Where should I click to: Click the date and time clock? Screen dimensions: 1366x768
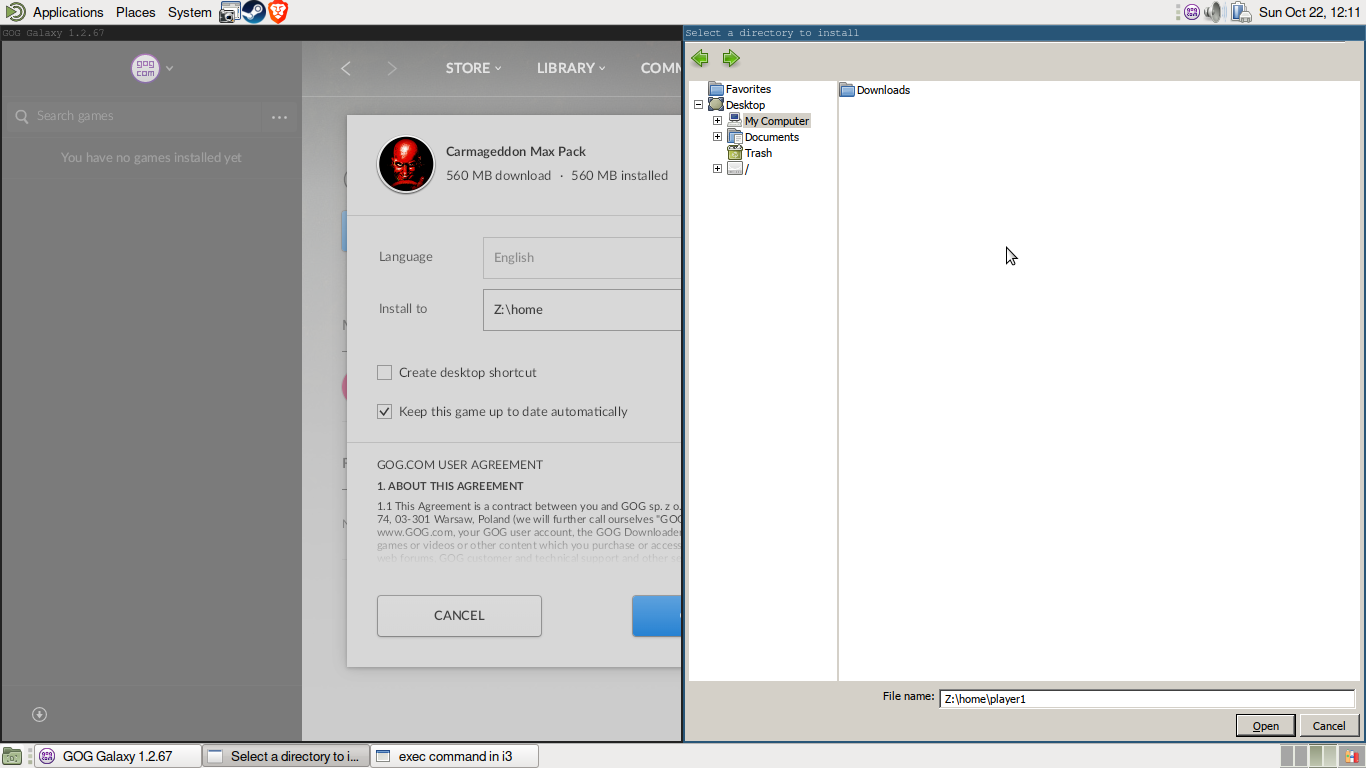point(1309,12)
